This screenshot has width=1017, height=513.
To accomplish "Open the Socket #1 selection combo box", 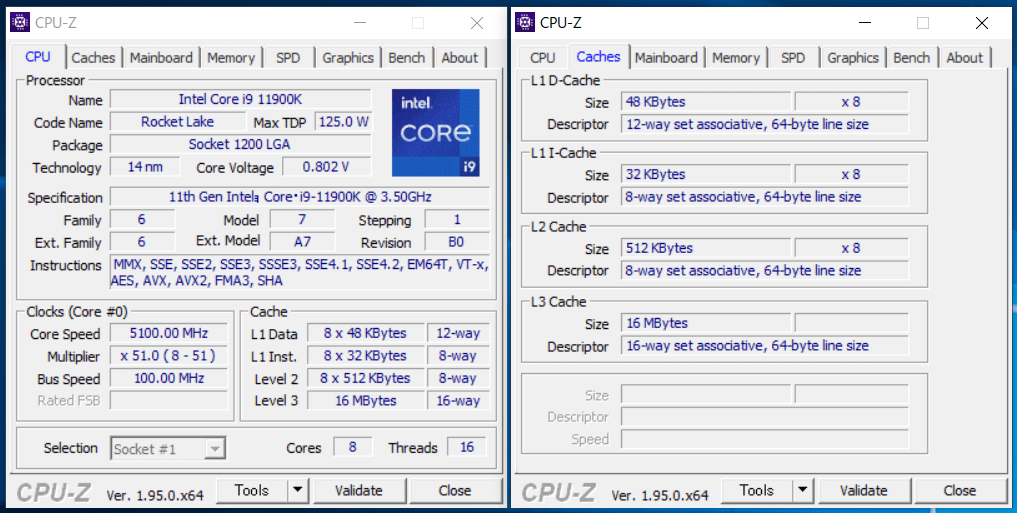I will (x=168, y=449).
